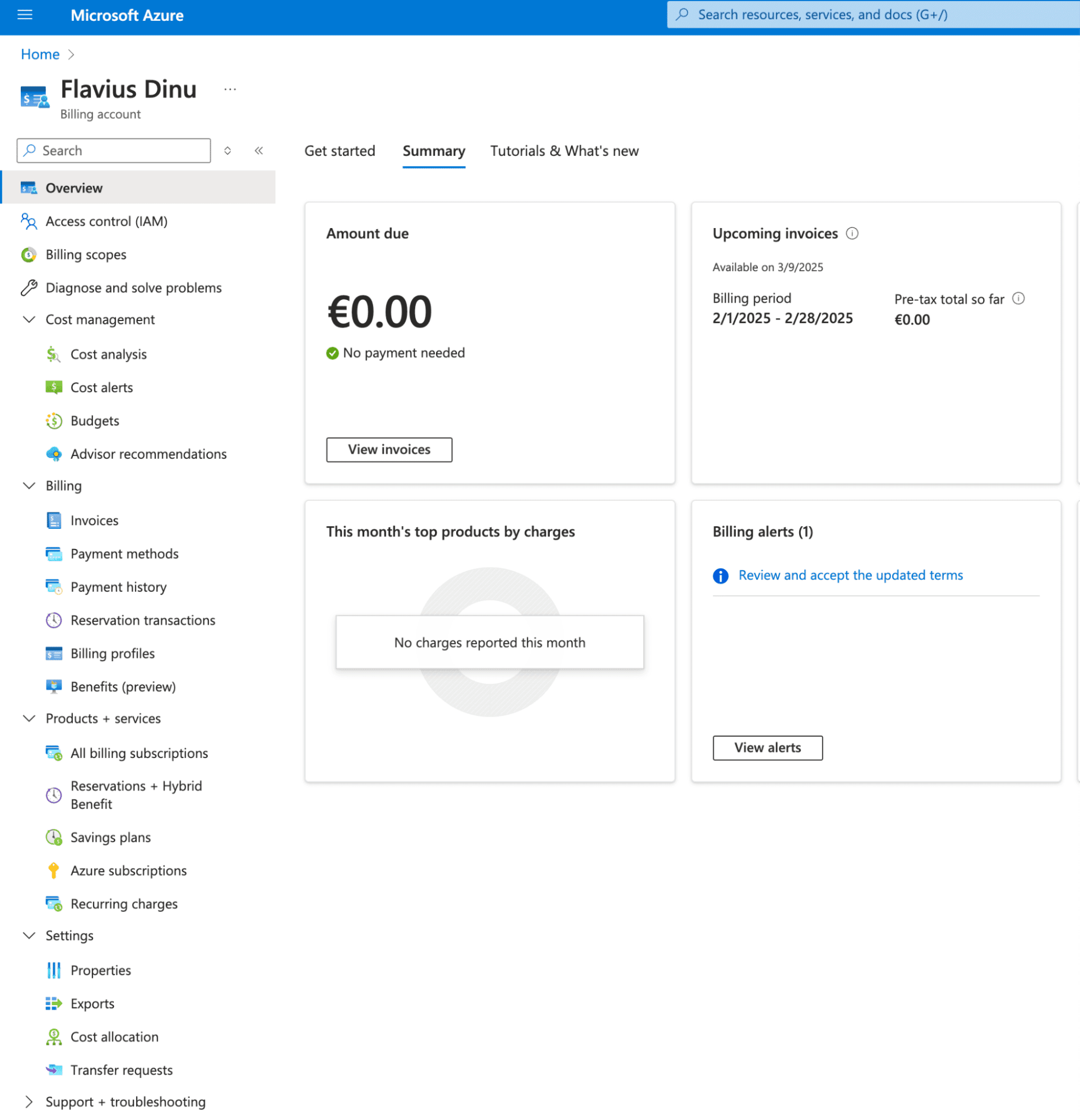
Task: Switch to the Get started tab
Action: tap(340, 151)
